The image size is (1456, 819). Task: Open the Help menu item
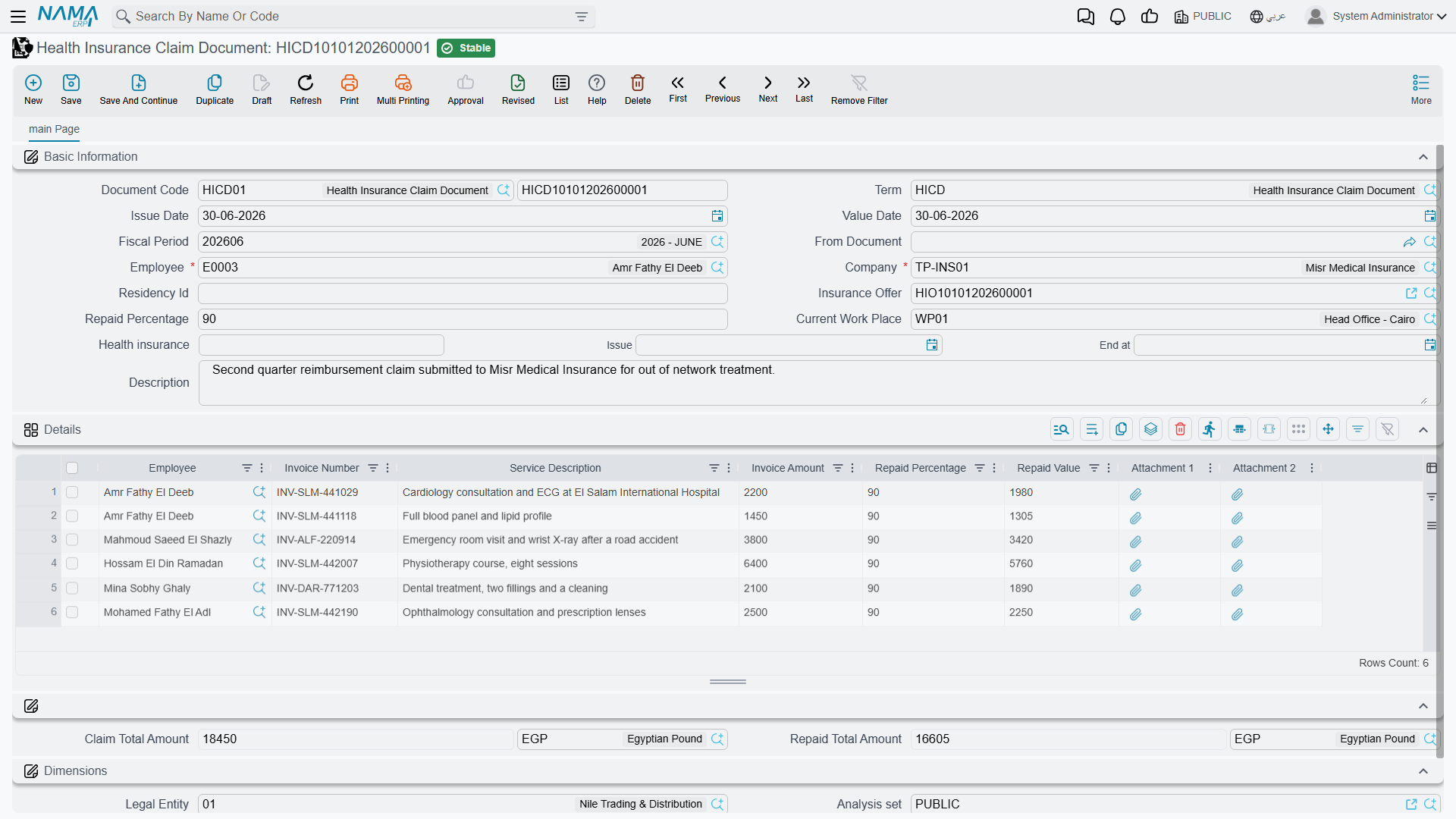click(x=597, y=89)
